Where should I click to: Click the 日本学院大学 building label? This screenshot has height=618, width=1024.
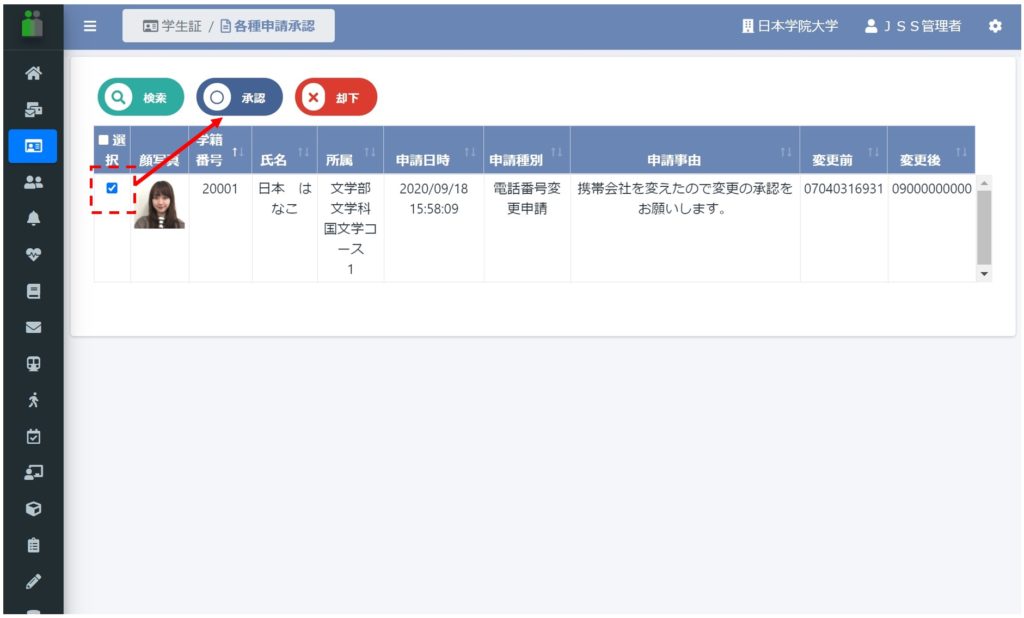point(790,26)
